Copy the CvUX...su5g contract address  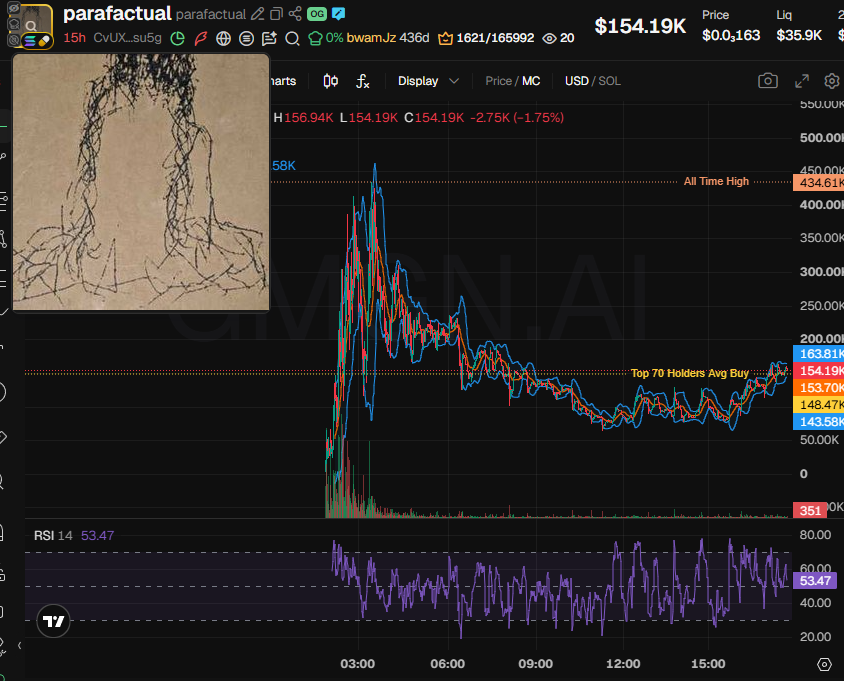pyautogui.click(x=128, y=38)
